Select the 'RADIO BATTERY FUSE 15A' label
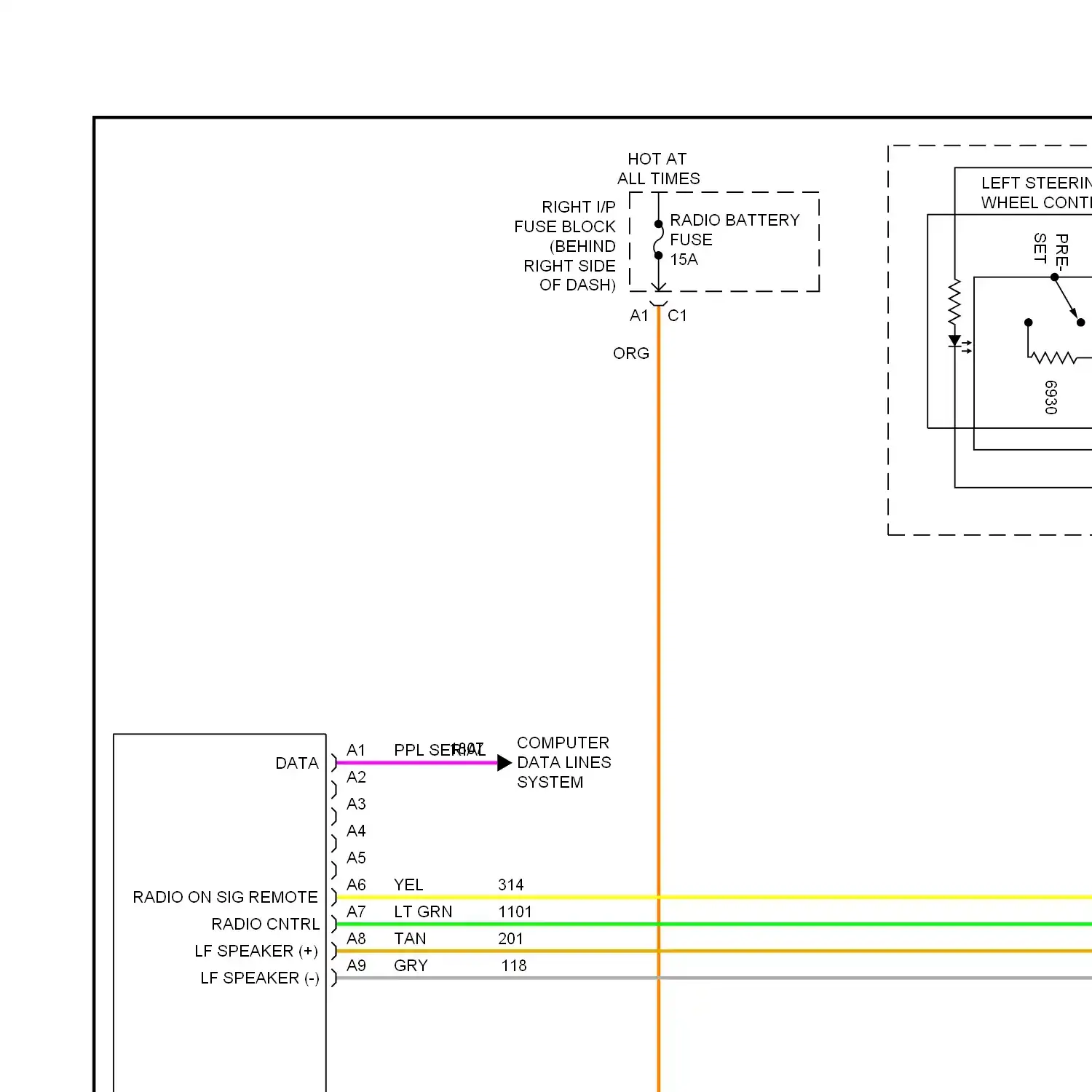Screen dimensions: 1092x1092 (x=735, y=240)
